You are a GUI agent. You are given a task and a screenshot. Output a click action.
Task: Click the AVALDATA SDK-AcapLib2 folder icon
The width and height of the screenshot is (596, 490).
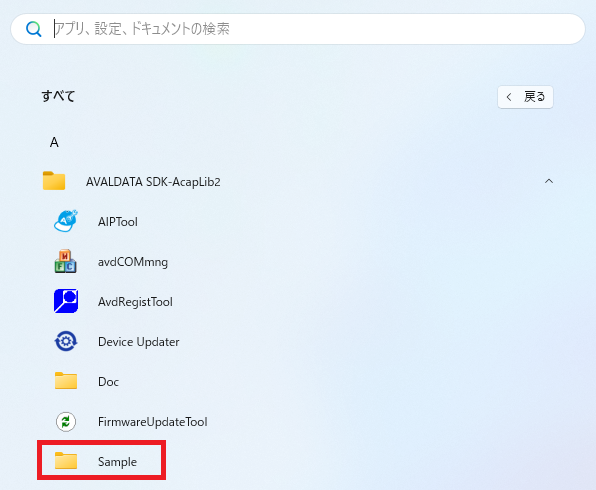pos(54,181)
